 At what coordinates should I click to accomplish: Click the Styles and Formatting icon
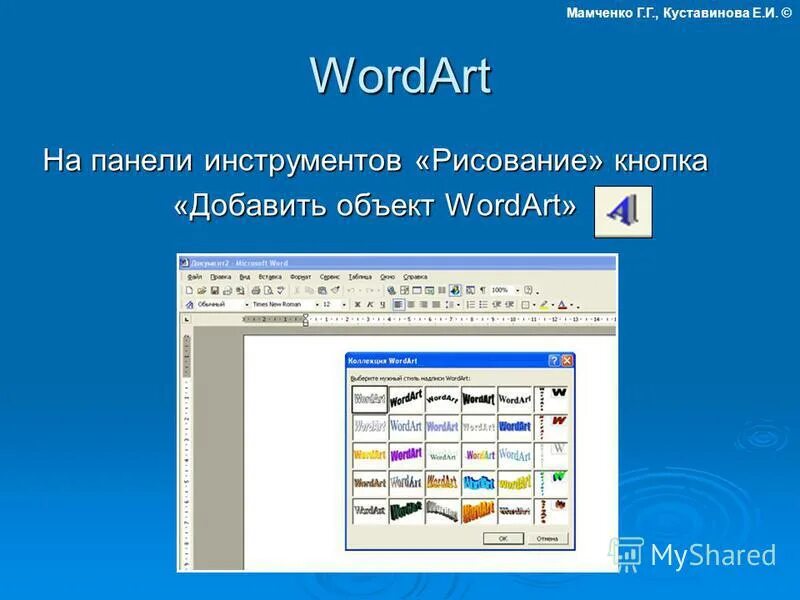pyautogui.click(x=189, y=305)
